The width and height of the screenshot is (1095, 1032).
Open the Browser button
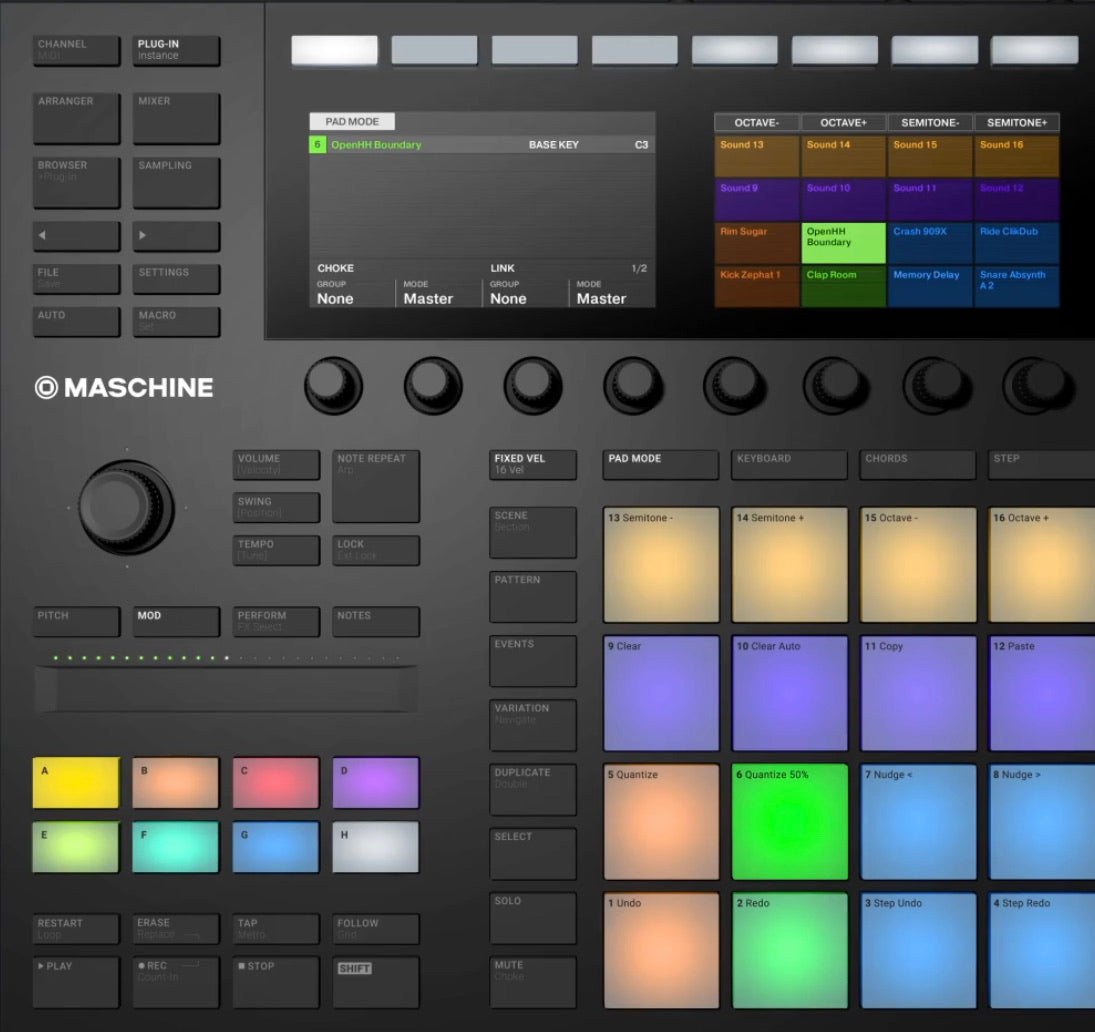[76, 181]
